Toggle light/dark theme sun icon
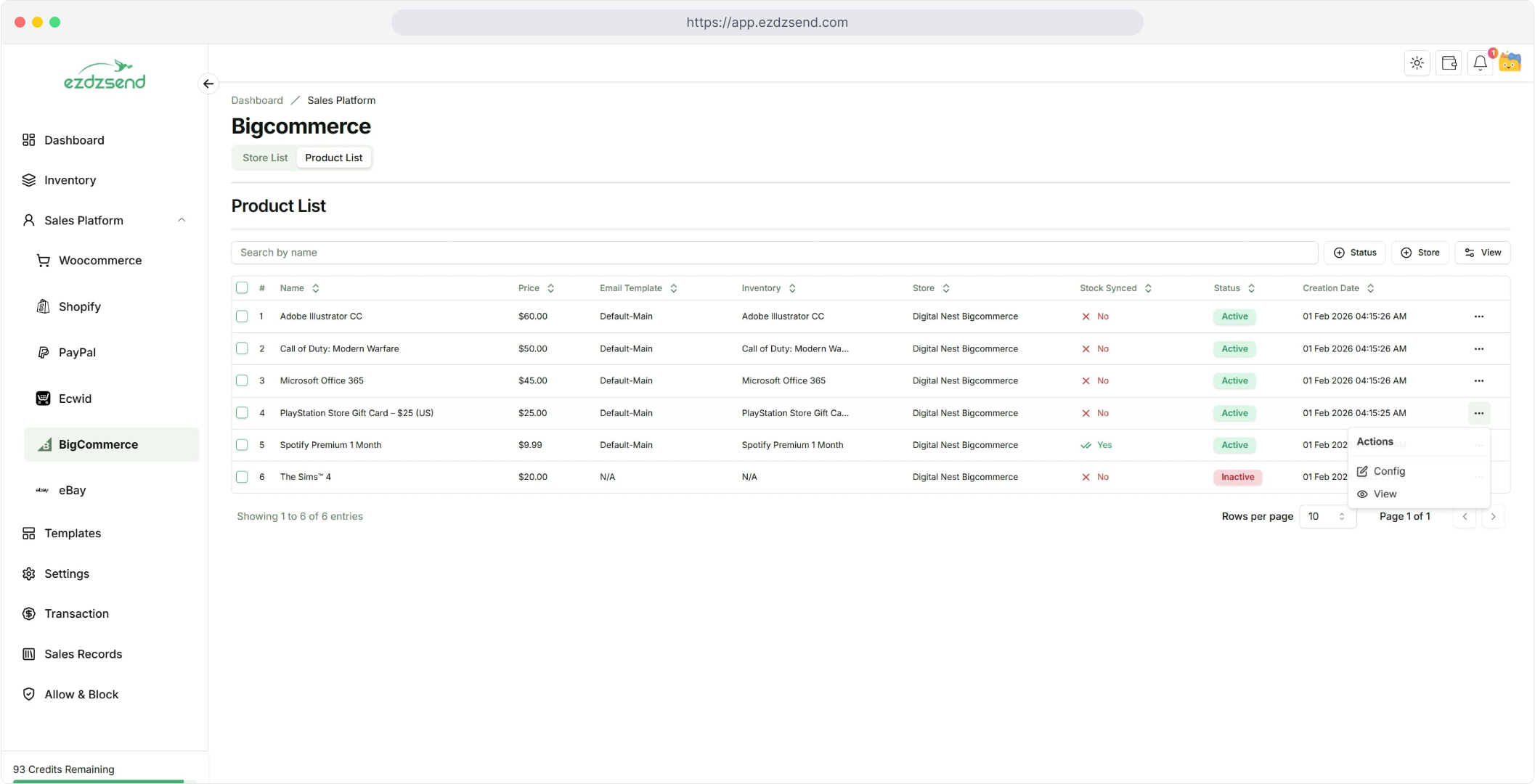The height and width of the screenshot is (784, 1535). 1417,63
